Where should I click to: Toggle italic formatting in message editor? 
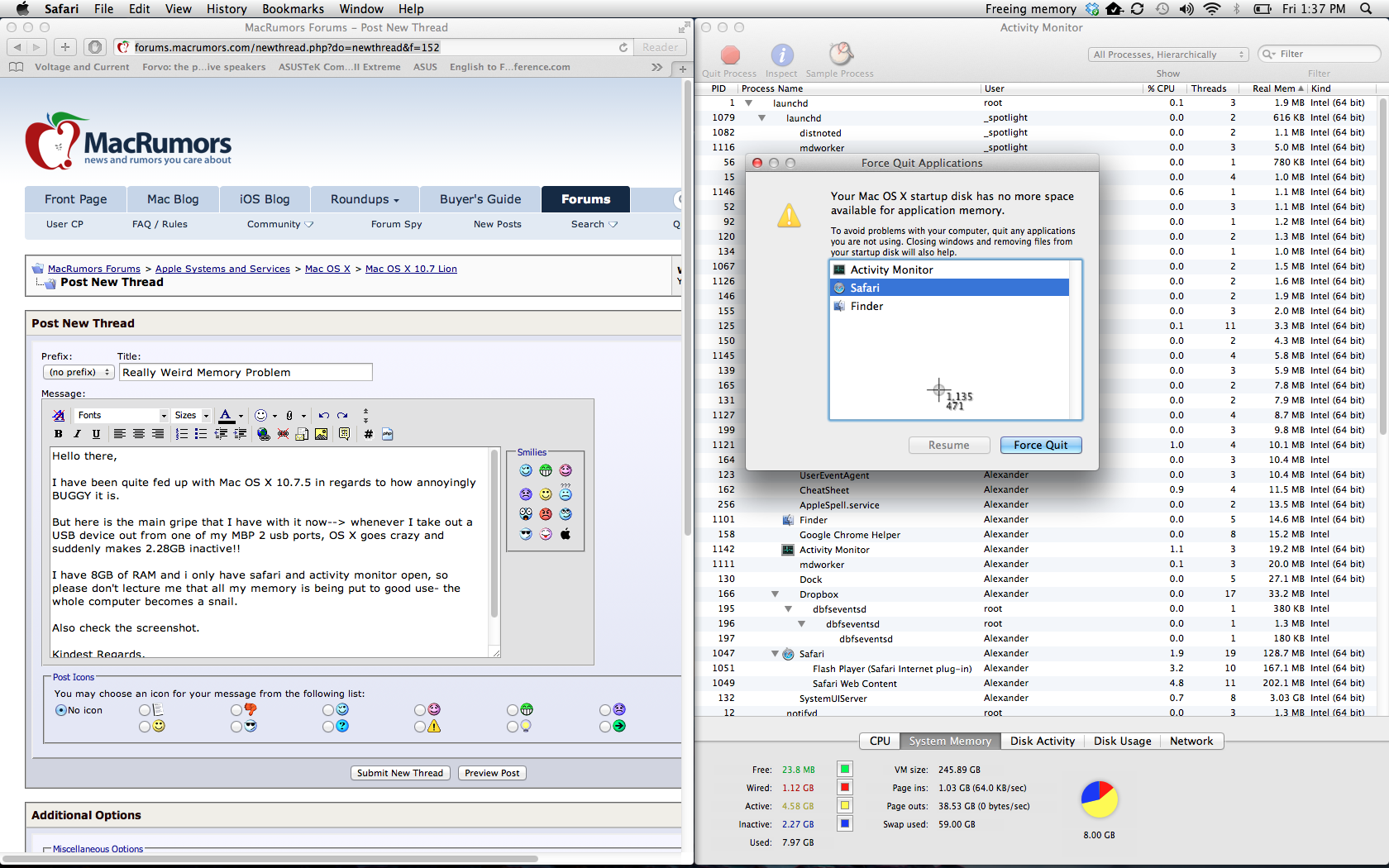(x=77, y=434)
